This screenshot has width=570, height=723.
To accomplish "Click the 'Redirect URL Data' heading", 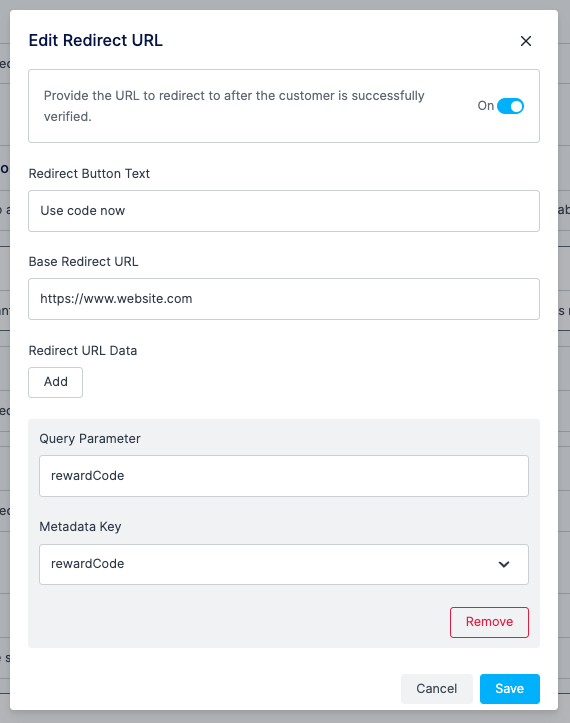I will point(83,351).
